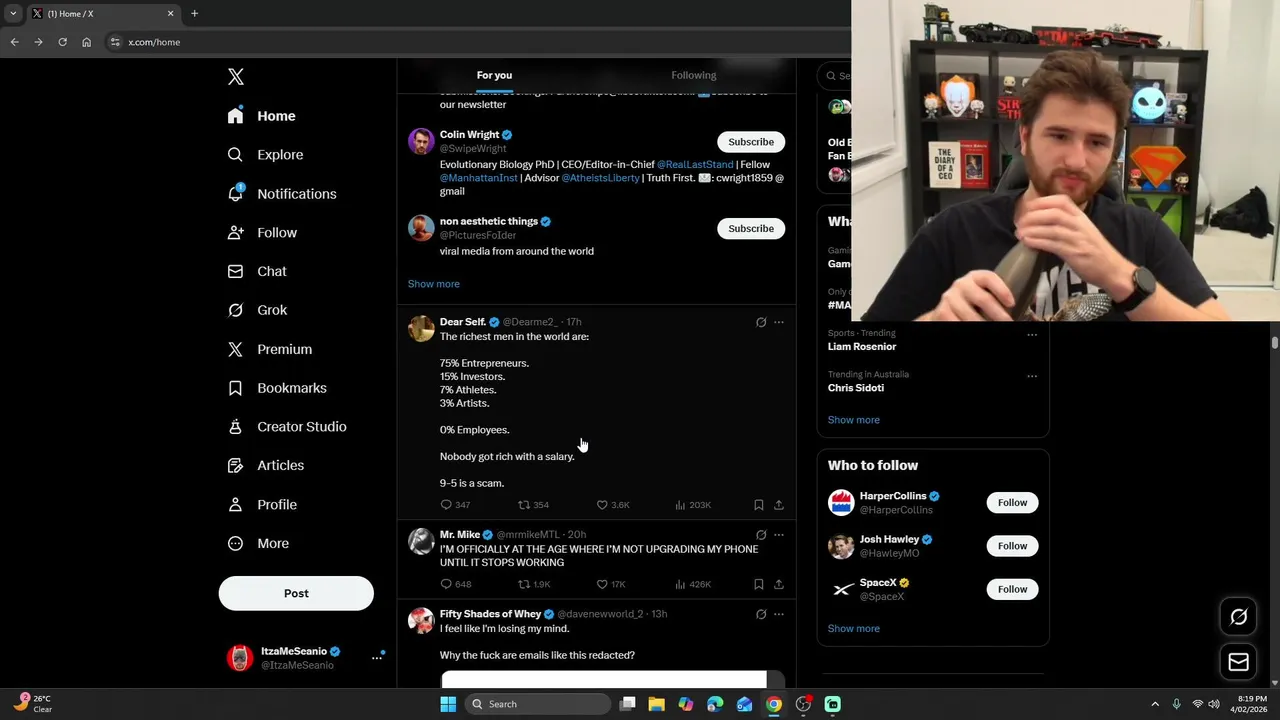The image size is (1280, 720).
Task: Open Profile in the sidebar
Action: tap(262, 504)
